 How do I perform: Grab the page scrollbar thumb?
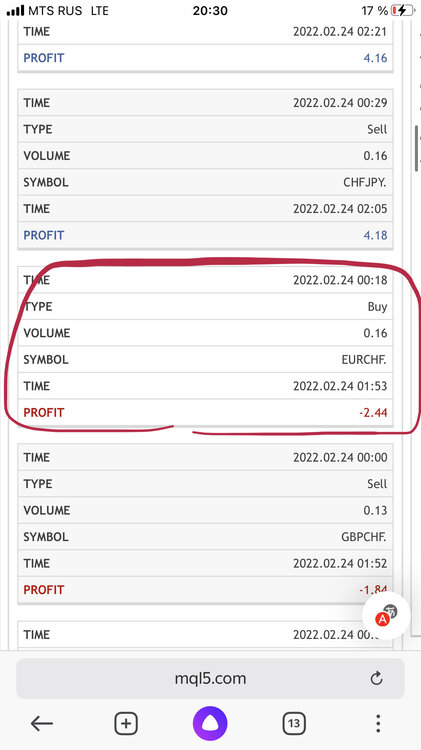(416, 143)
